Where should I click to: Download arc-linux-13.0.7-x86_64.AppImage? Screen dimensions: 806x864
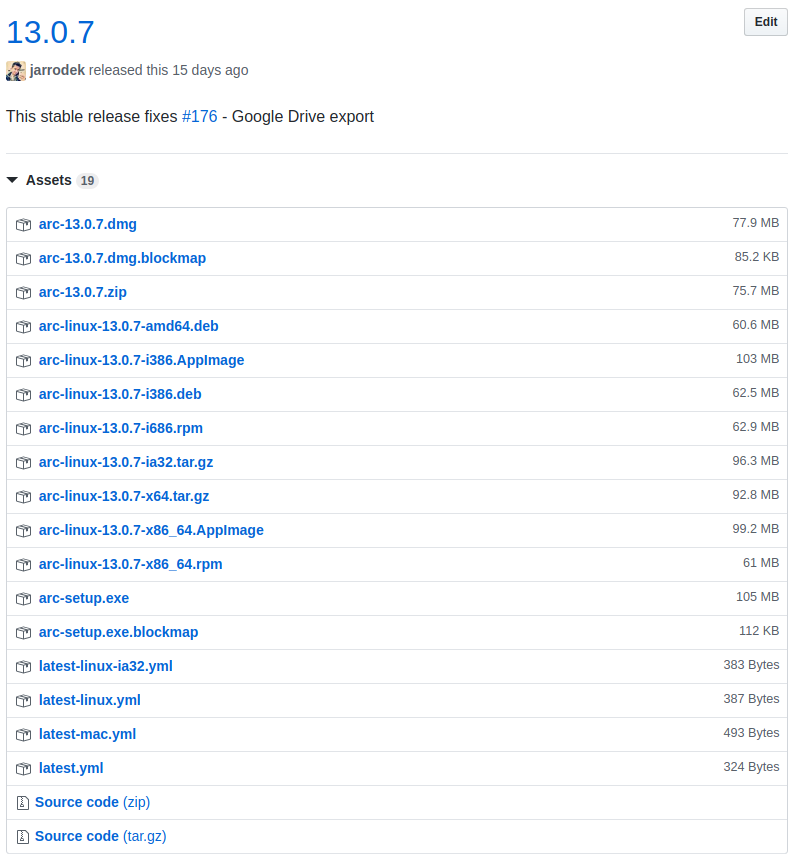click(151, 530)
